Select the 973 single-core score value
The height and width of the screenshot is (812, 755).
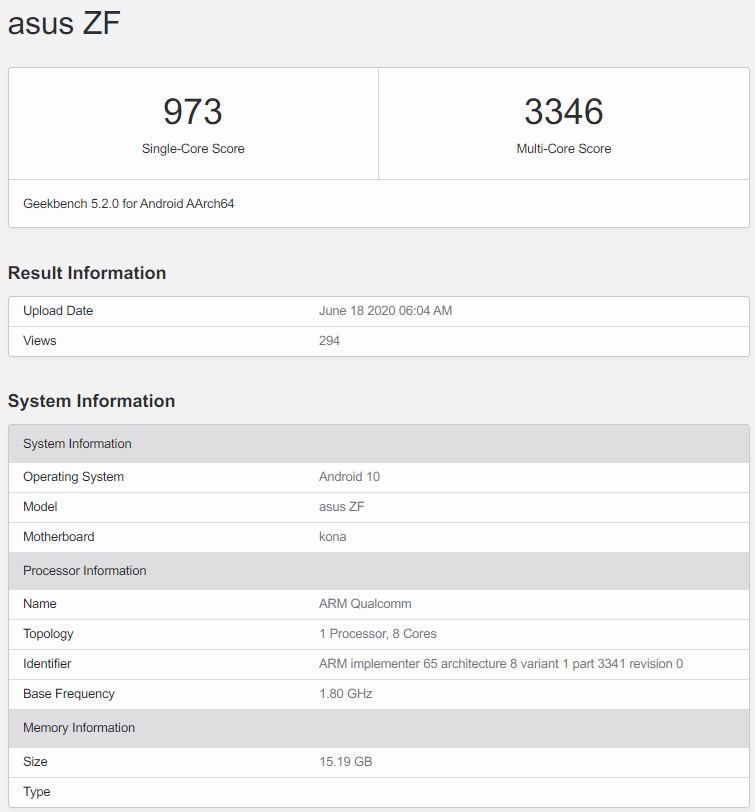193,111
